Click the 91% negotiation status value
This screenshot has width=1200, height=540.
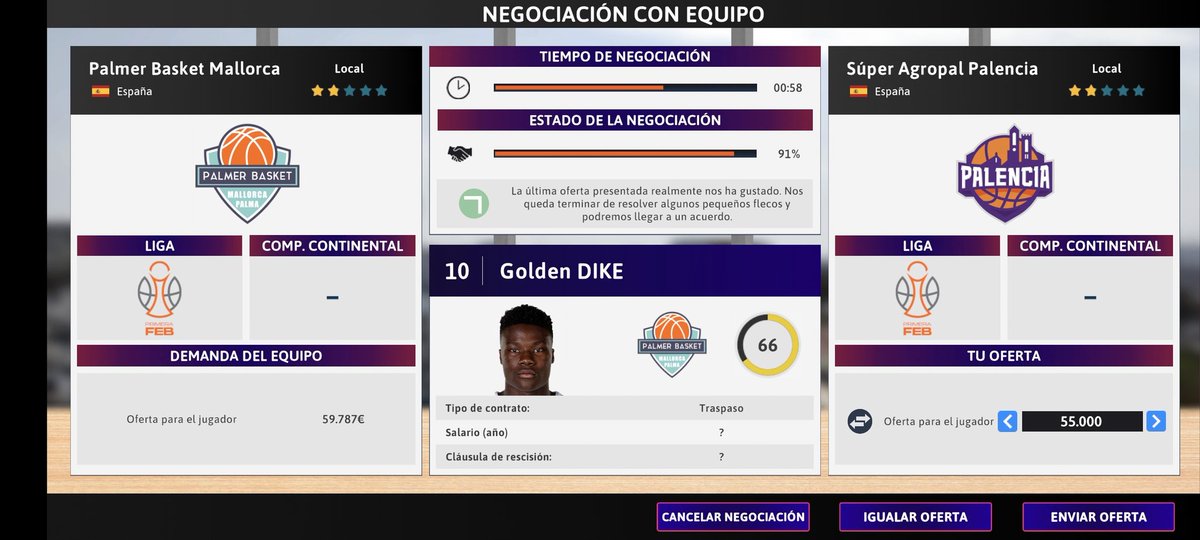coord(789,154)
